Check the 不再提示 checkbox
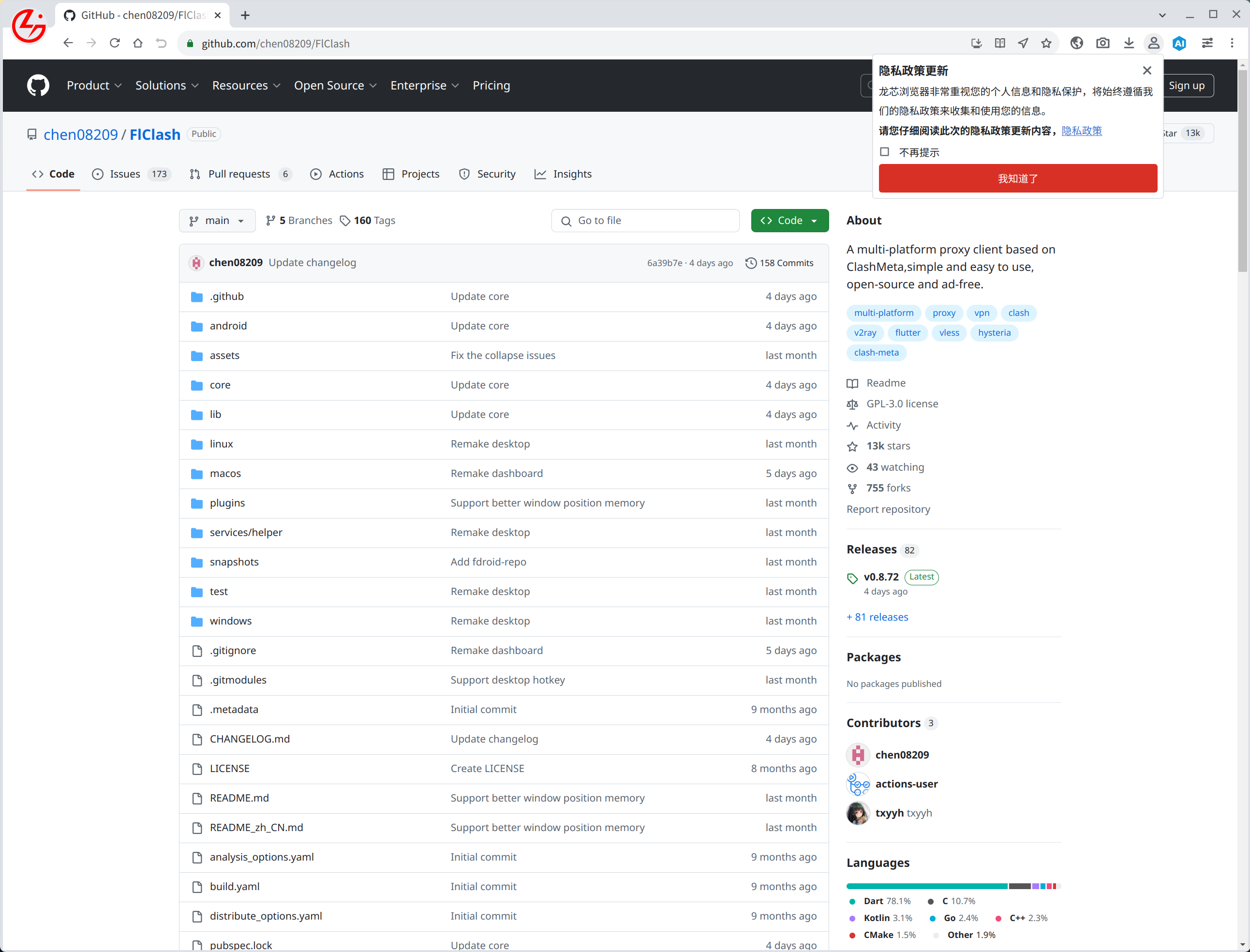Image resolution: width=1250 pixels, height=952 pixels. tap(884, 152)
